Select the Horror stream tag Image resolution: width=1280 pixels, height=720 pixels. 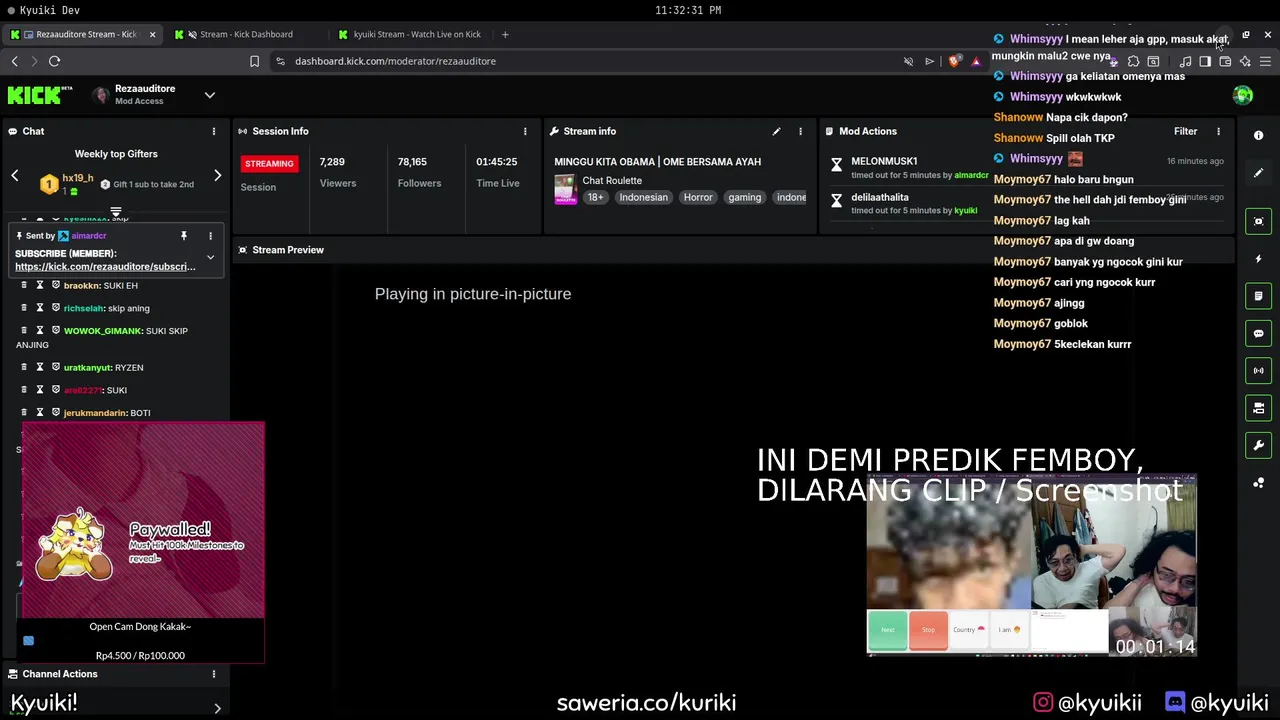(x=698, y=198)
